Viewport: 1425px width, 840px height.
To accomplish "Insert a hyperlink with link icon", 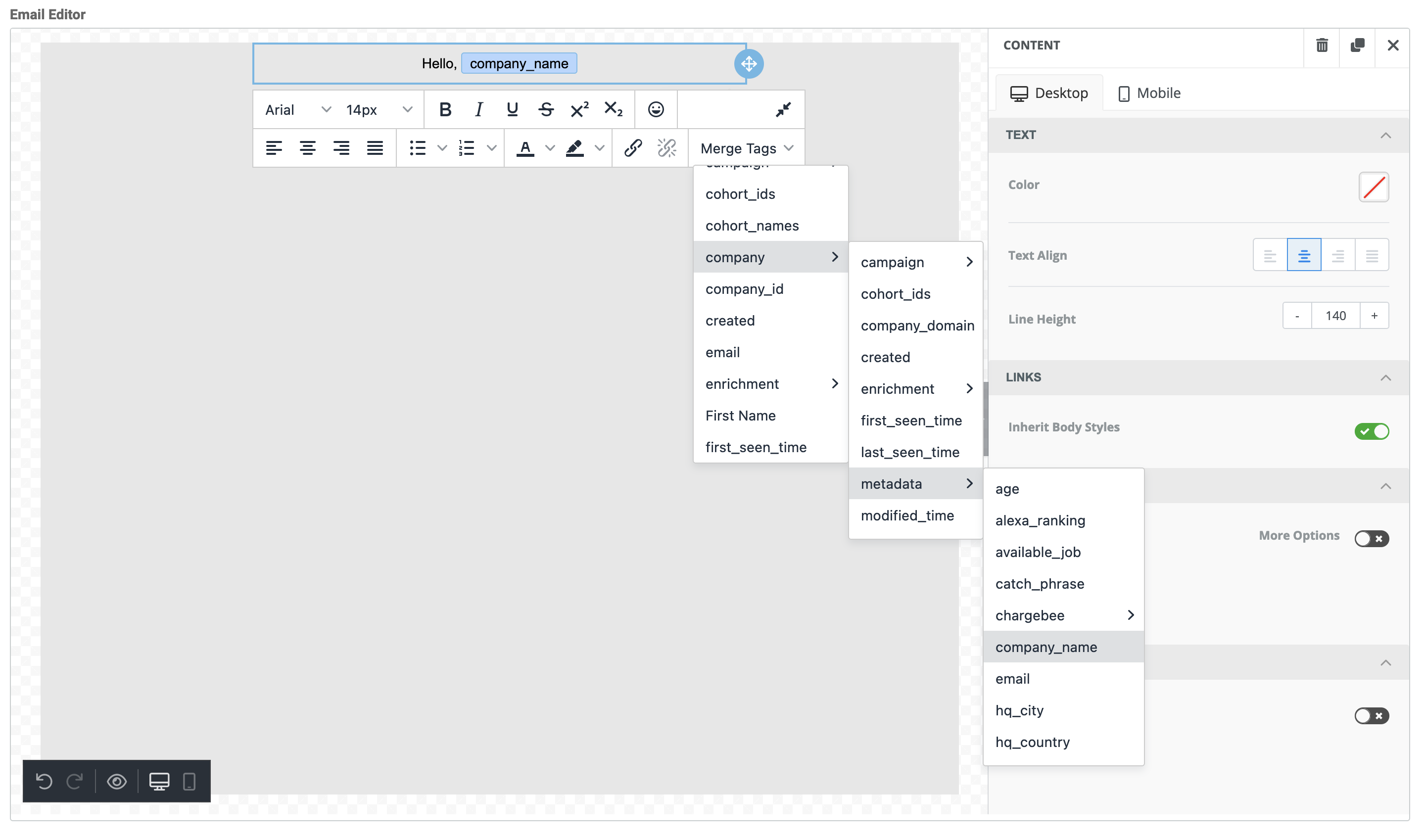I will (632, 148).
